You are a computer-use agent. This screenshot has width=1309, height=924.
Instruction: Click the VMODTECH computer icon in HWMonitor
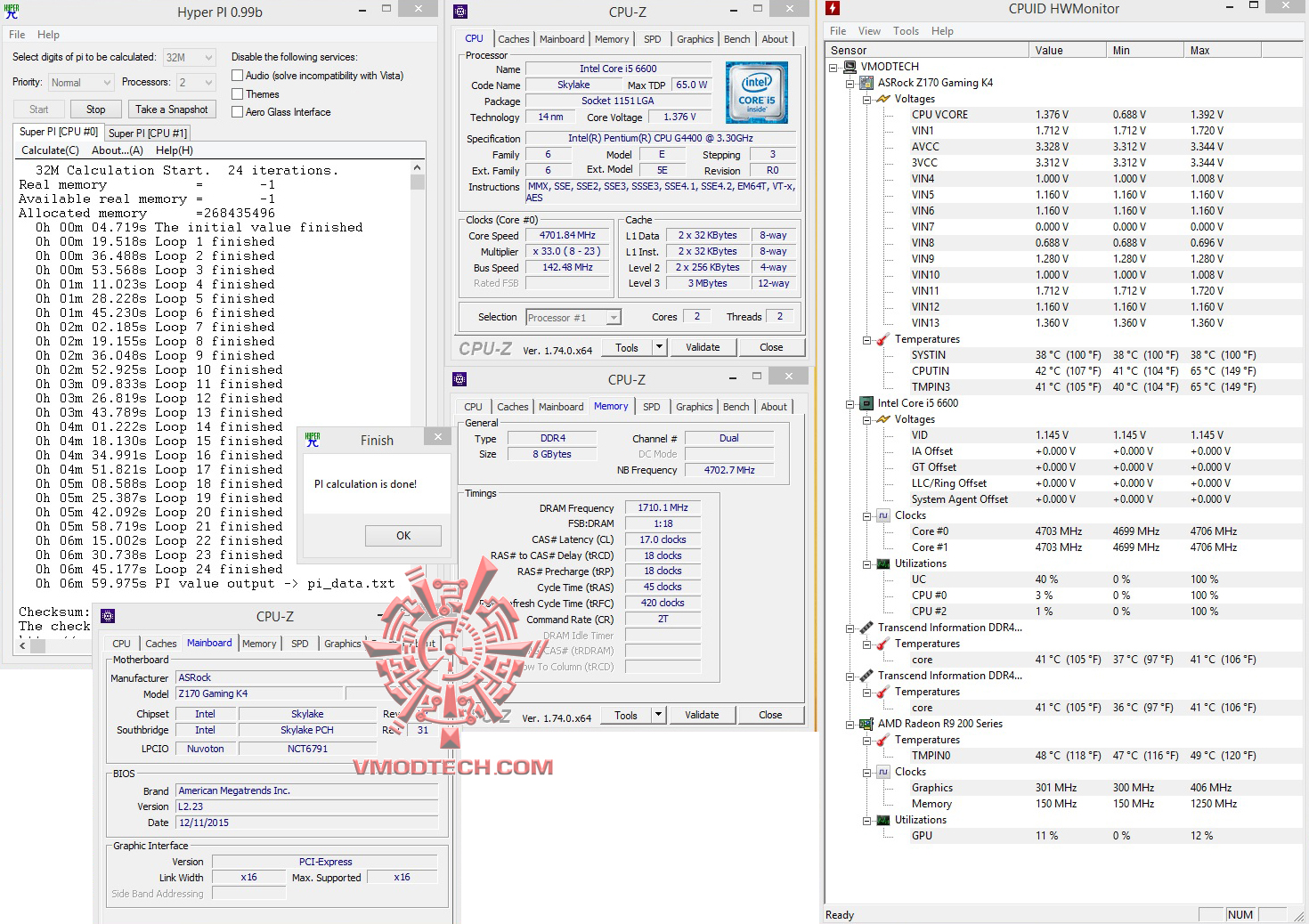(850, 67)
